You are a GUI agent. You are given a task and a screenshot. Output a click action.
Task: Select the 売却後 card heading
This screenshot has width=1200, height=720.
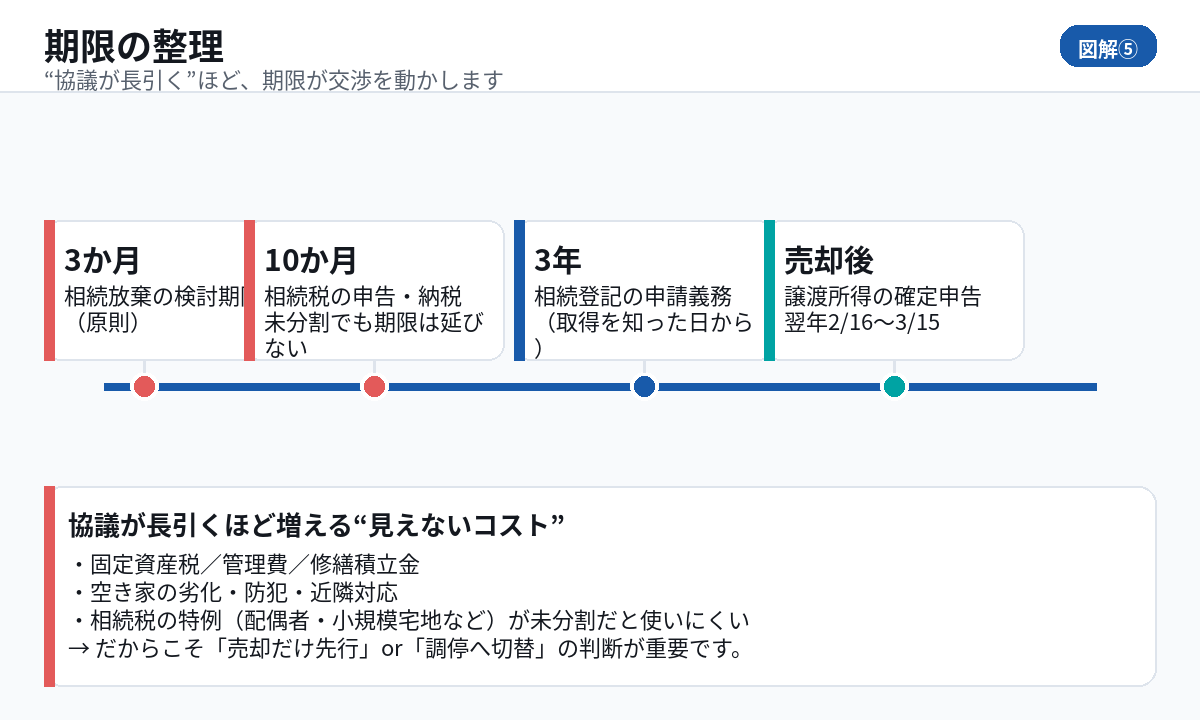click(829, 261)
